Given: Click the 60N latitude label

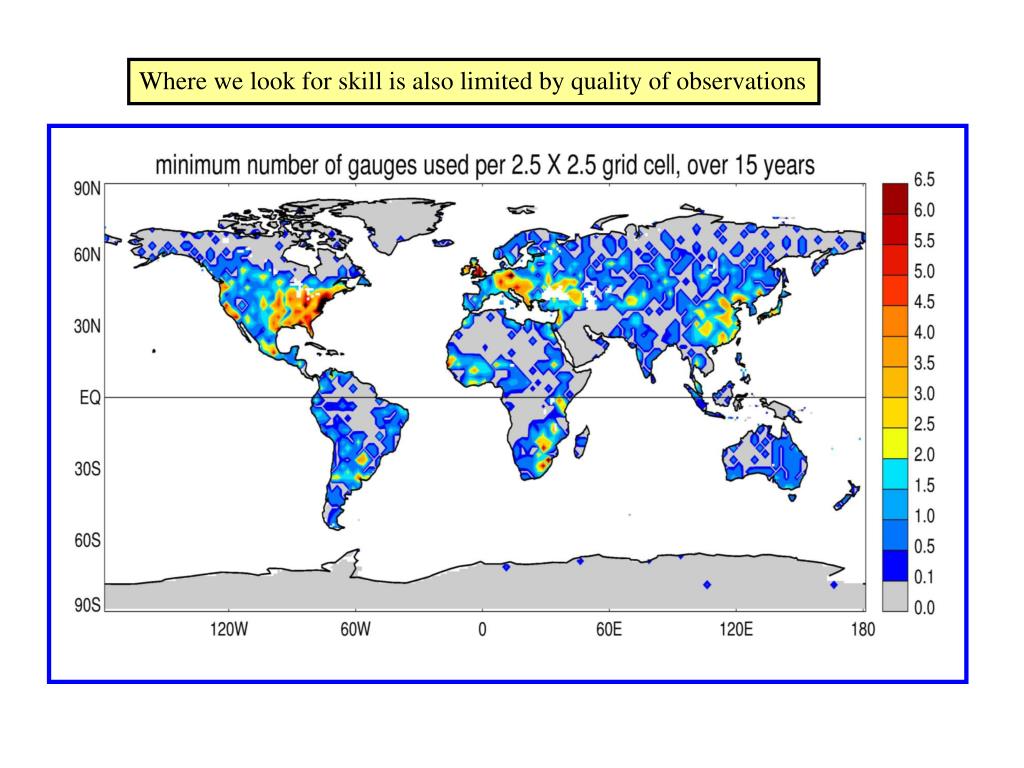Looking at the screenshot, I should click(x=87, y=255).
